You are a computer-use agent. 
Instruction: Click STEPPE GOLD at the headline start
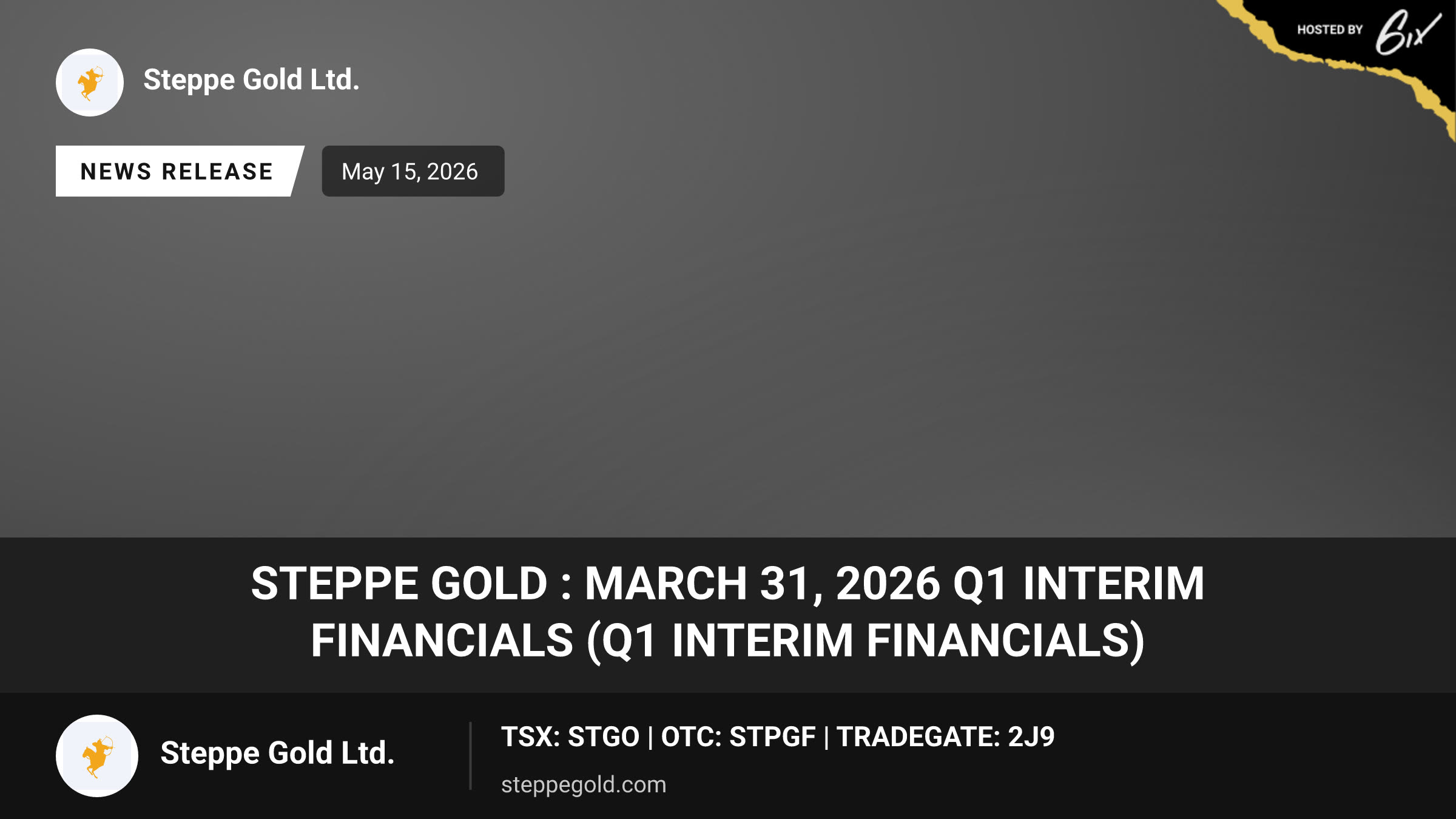400,584
